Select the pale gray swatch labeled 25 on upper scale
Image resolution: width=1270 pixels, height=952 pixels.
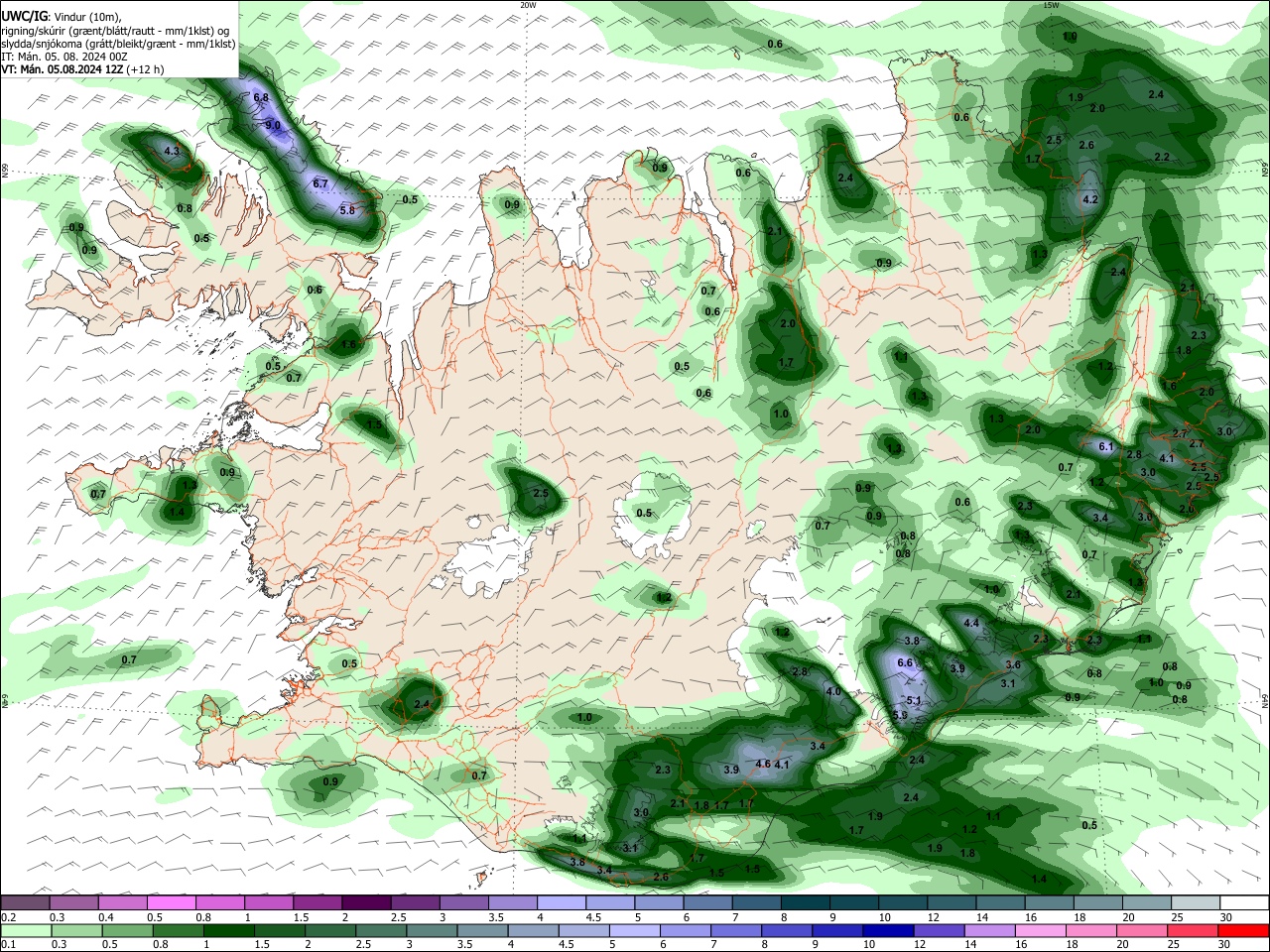click(1196, 903)
